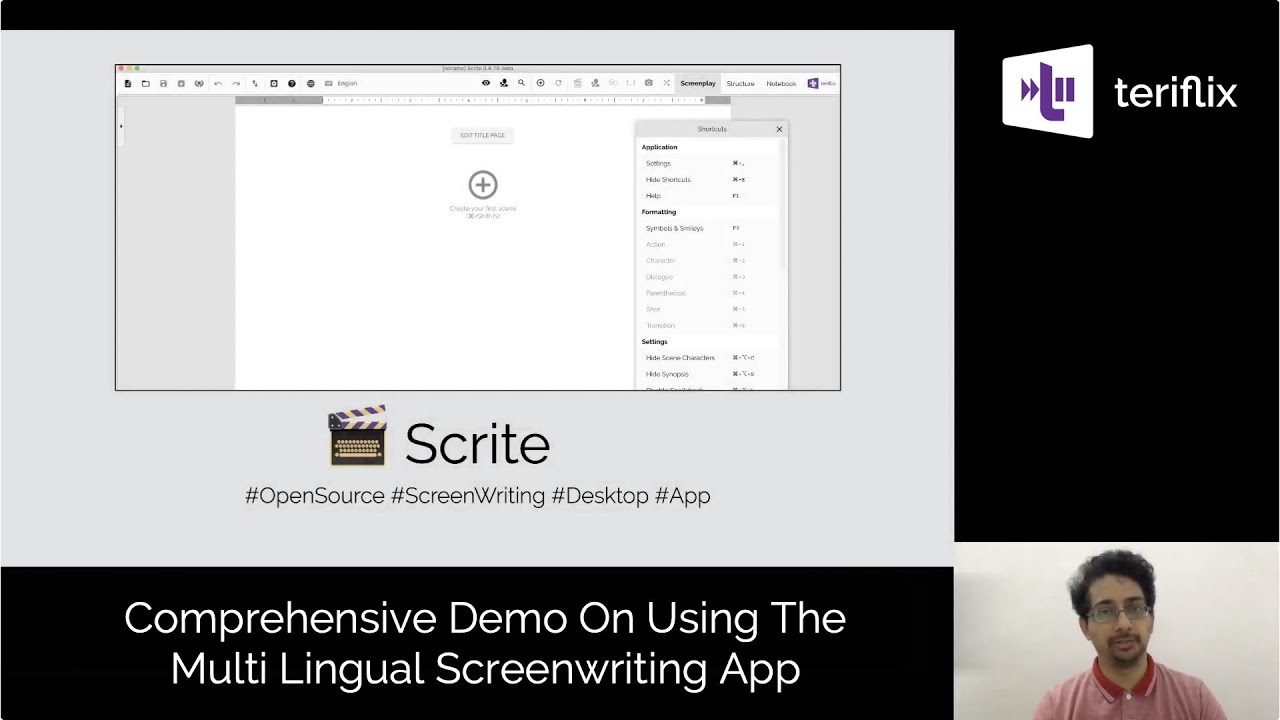Open a file via the folder icon

[x=146, y=83]
